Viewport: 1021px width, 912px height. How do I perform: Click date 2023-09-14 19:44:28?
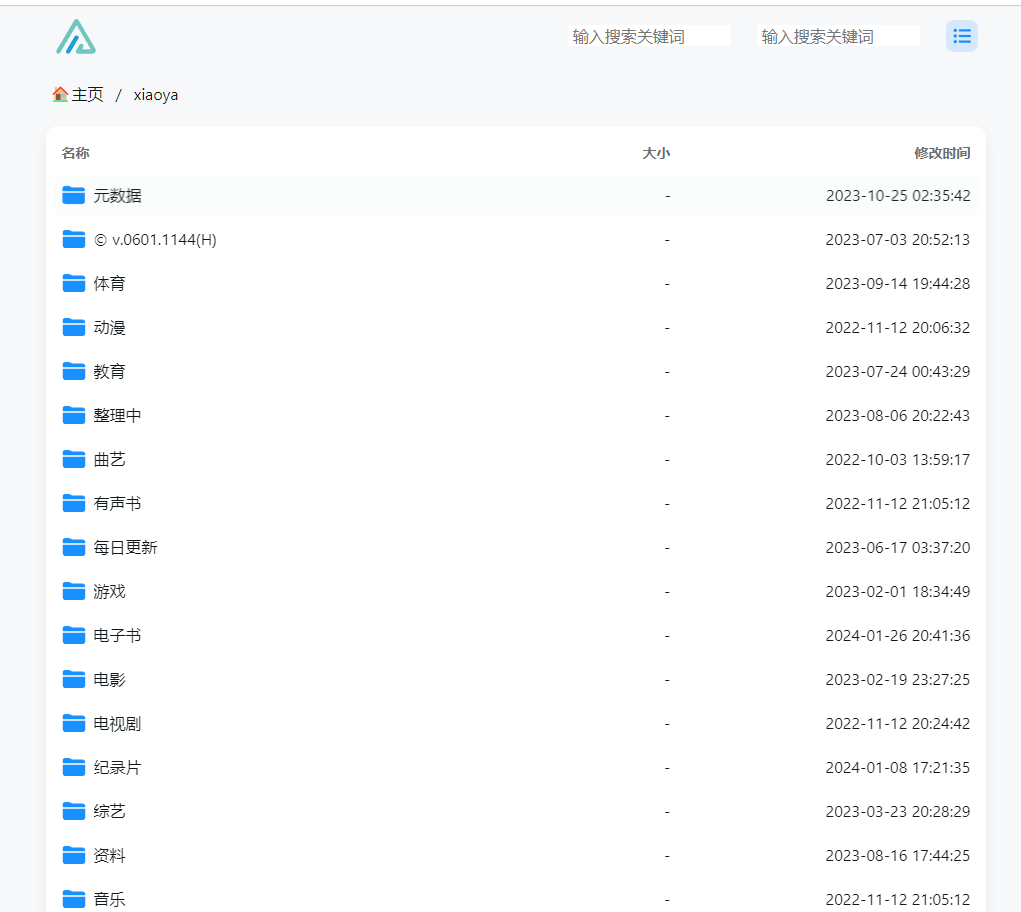(x=898, y=283)
